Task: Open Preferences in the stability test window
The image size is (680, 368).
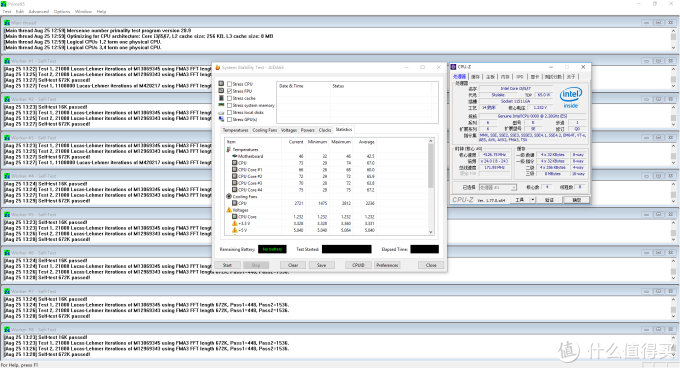Action: [x=387, y=265]
